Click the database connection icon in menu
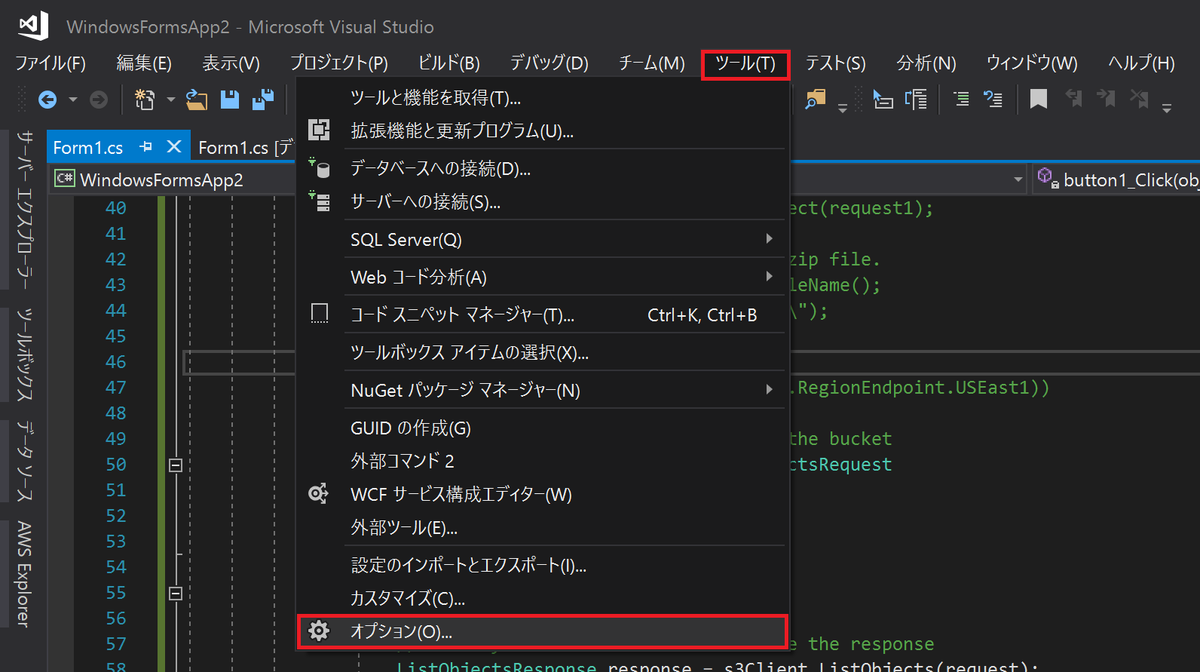The width and height of the screenshot is (1200, 672). (x=319, y=168)
